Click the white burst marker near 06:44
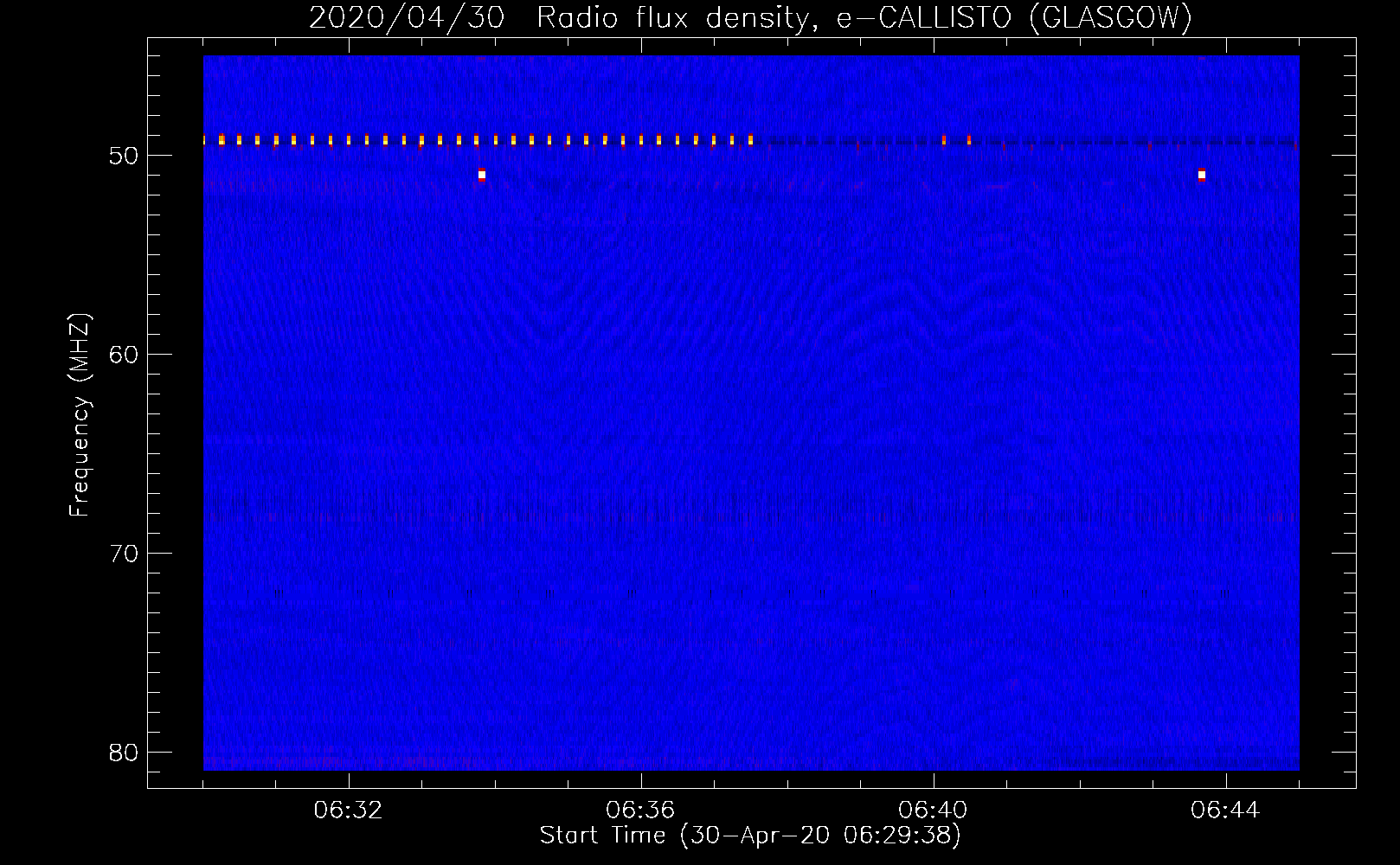Image resolution: width=1400 pixels, height=865 pixels. [x=1202, y=175]
